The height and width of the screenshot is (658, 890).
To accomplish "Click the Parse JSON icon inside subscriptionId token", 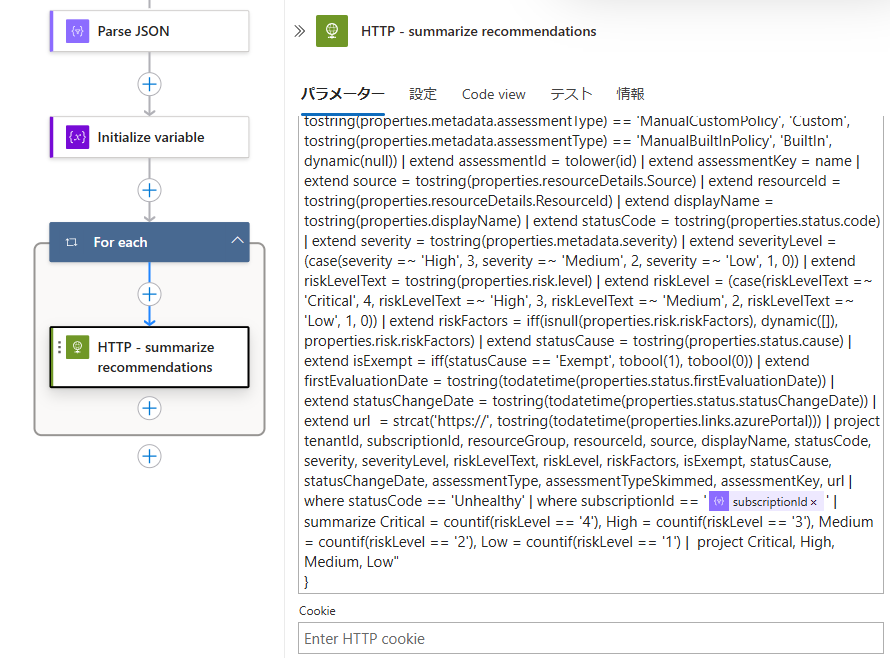I will [719, 502].
